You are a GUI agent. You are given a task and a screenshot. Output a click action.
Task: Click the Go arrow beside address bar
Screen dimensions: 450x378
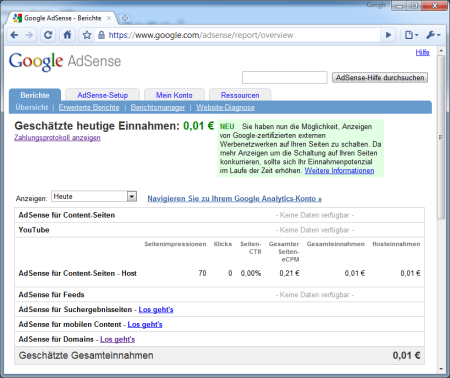coord(388,35)
